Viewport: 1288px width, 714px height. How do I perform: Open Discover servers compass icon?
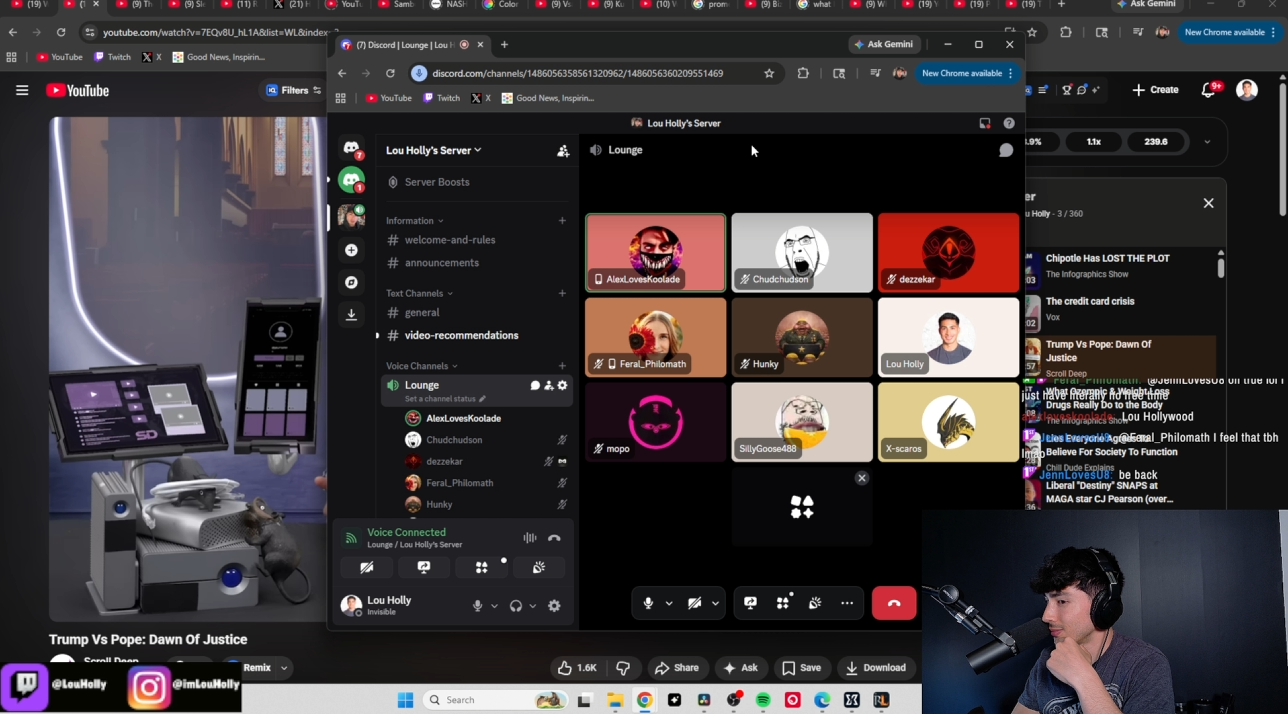(351, 283)
